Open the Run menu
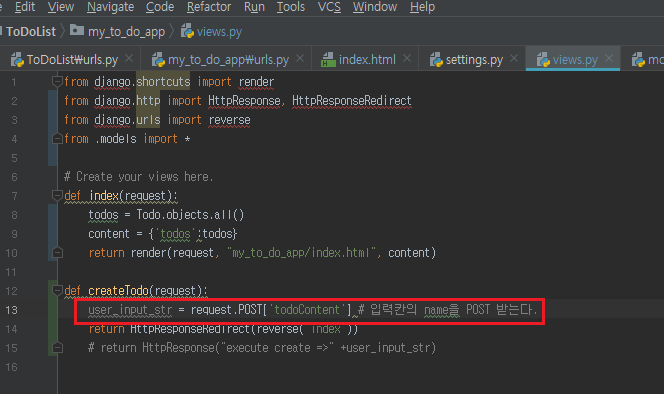 pyautogui.click(x=254, y=7)
